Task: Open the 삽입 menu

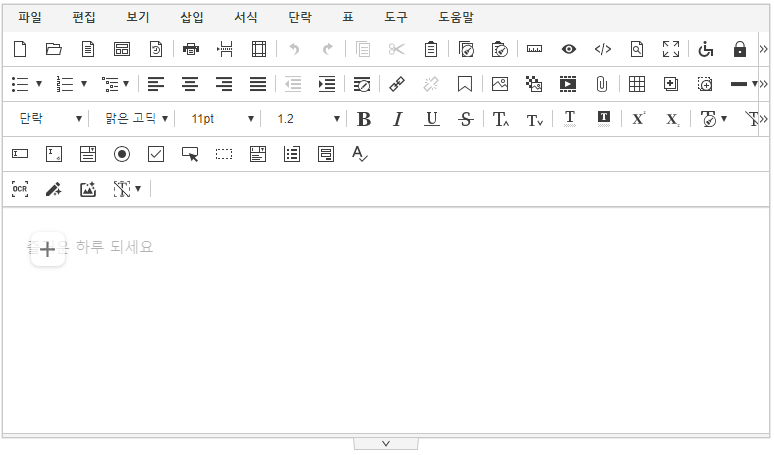Action: (191, 17)
